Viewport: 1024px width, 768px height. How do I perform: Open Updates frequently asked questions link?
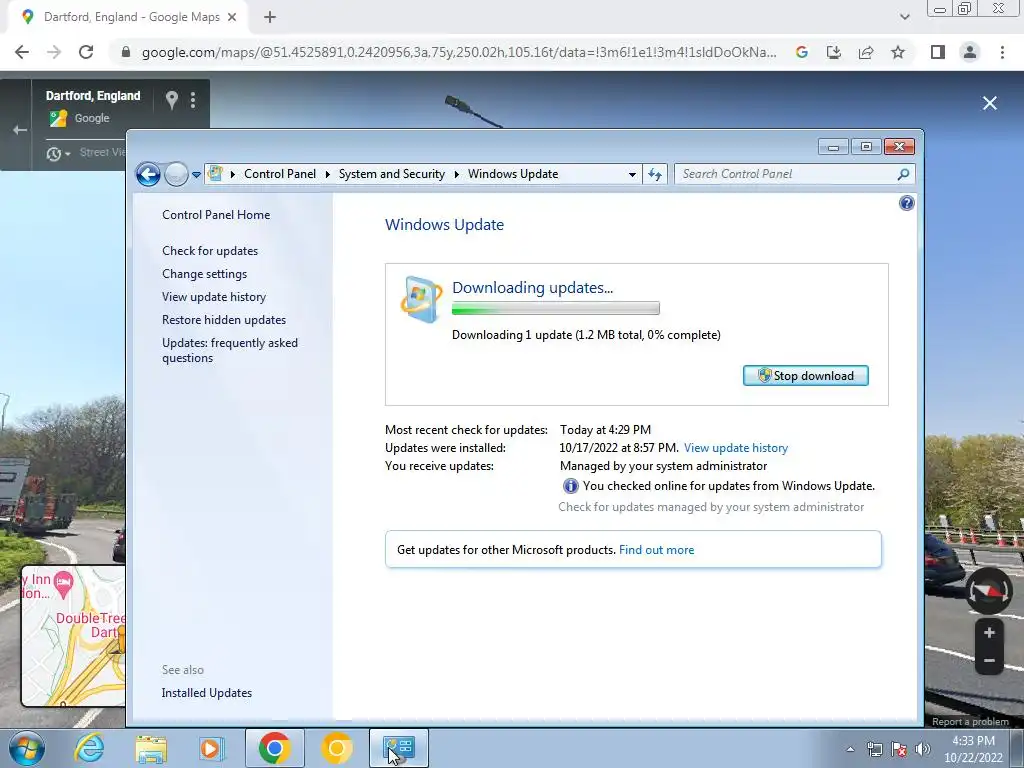click(x=230, y=350)
